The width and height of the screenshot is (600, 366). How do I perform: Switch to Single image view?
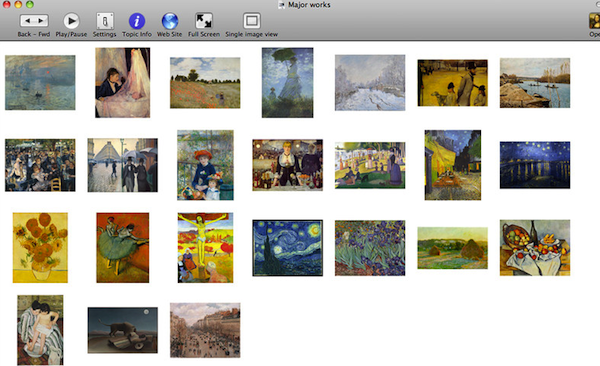click(x=251, y=21)
